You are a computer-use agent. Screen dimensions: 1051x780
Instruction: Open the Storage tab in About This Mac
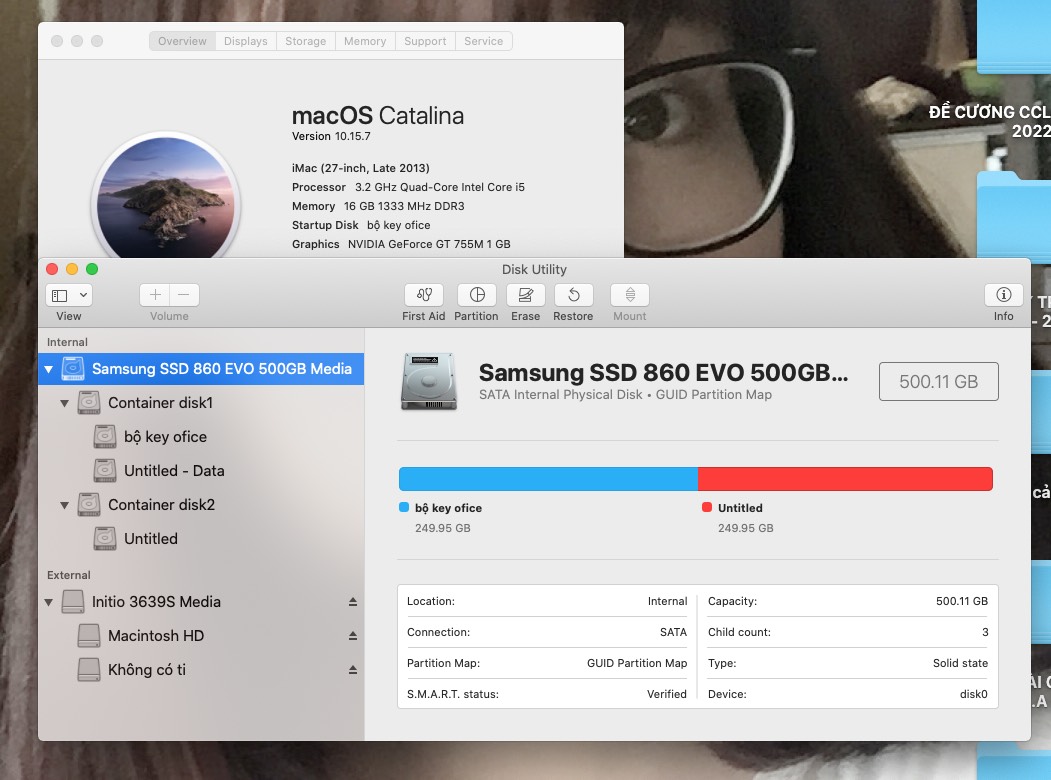pyautogui.click(x=306, y=41)
